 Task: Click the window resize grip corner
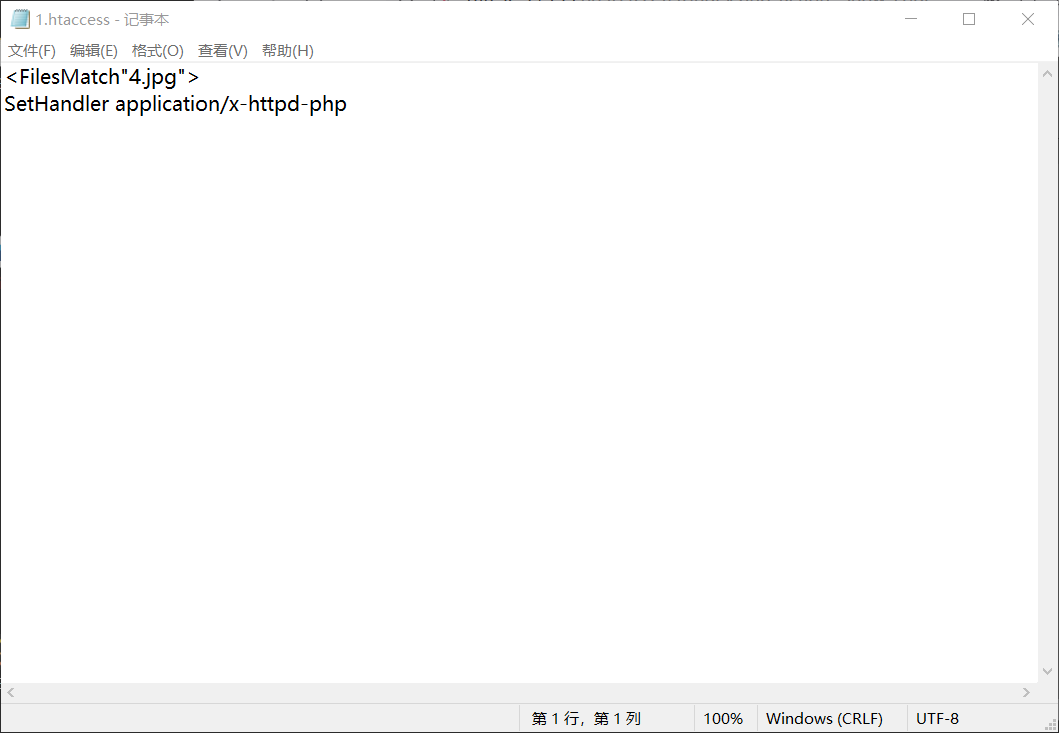point(1050,725)
